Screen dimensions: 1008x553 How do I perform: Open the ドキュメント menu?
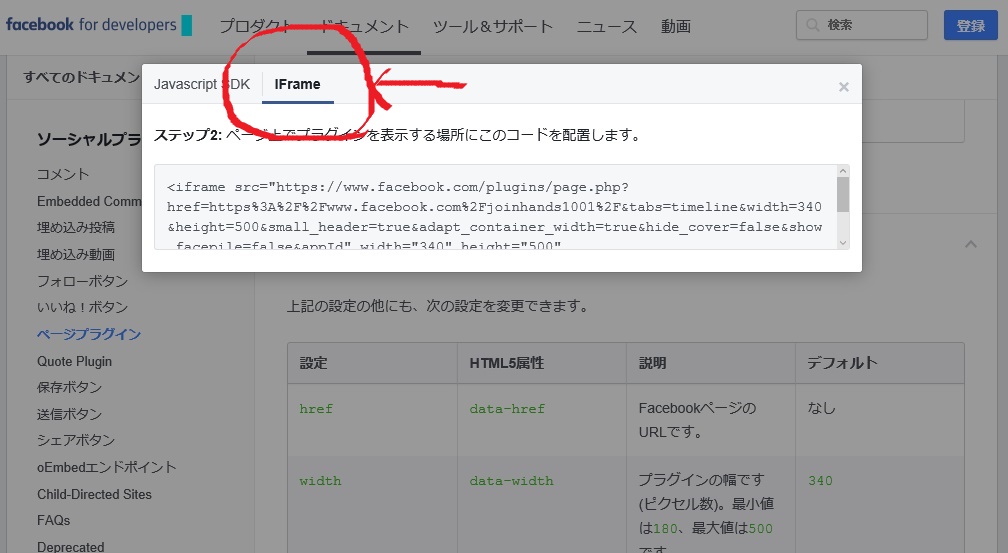(x=364, y=26)
